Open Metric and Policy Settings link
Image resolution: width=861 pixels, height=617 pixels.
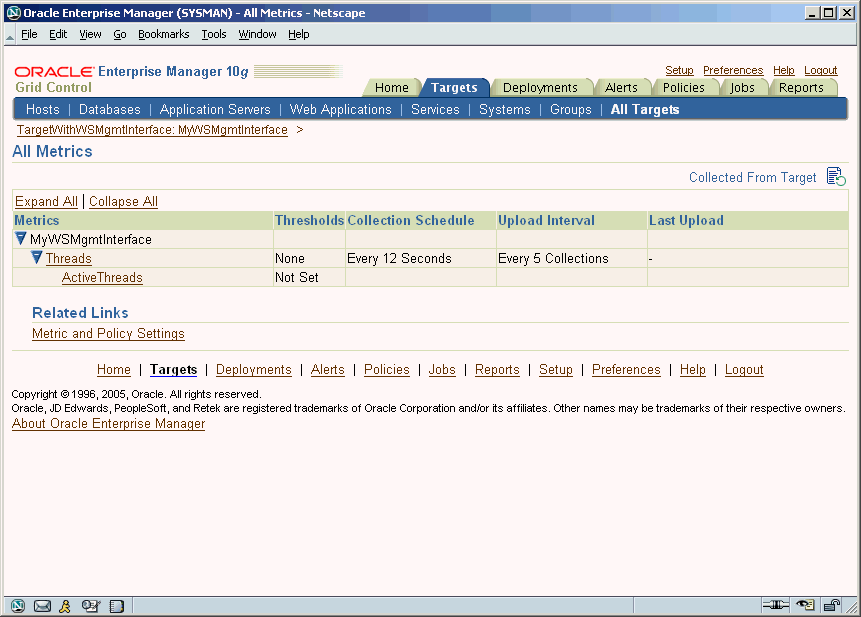(108, 334)
